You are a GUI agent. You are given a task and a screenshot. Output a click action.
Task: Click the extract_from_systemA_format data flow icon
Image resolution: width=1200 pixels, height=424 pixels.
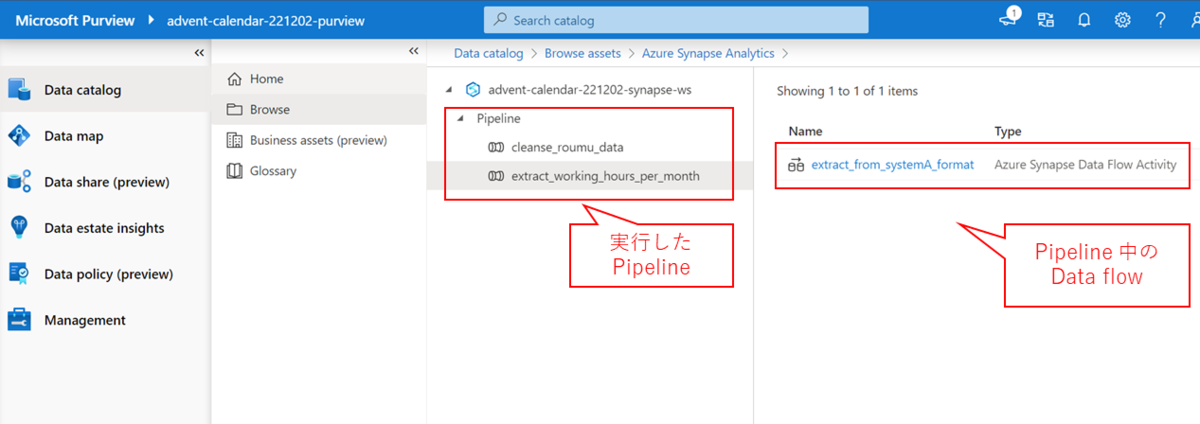click(x=796, y=164)
